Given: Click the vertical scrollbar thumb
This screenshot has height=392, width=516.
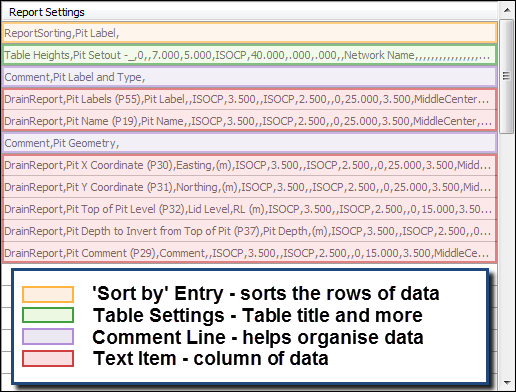Looking at the screenshot, I should [507, 76].
